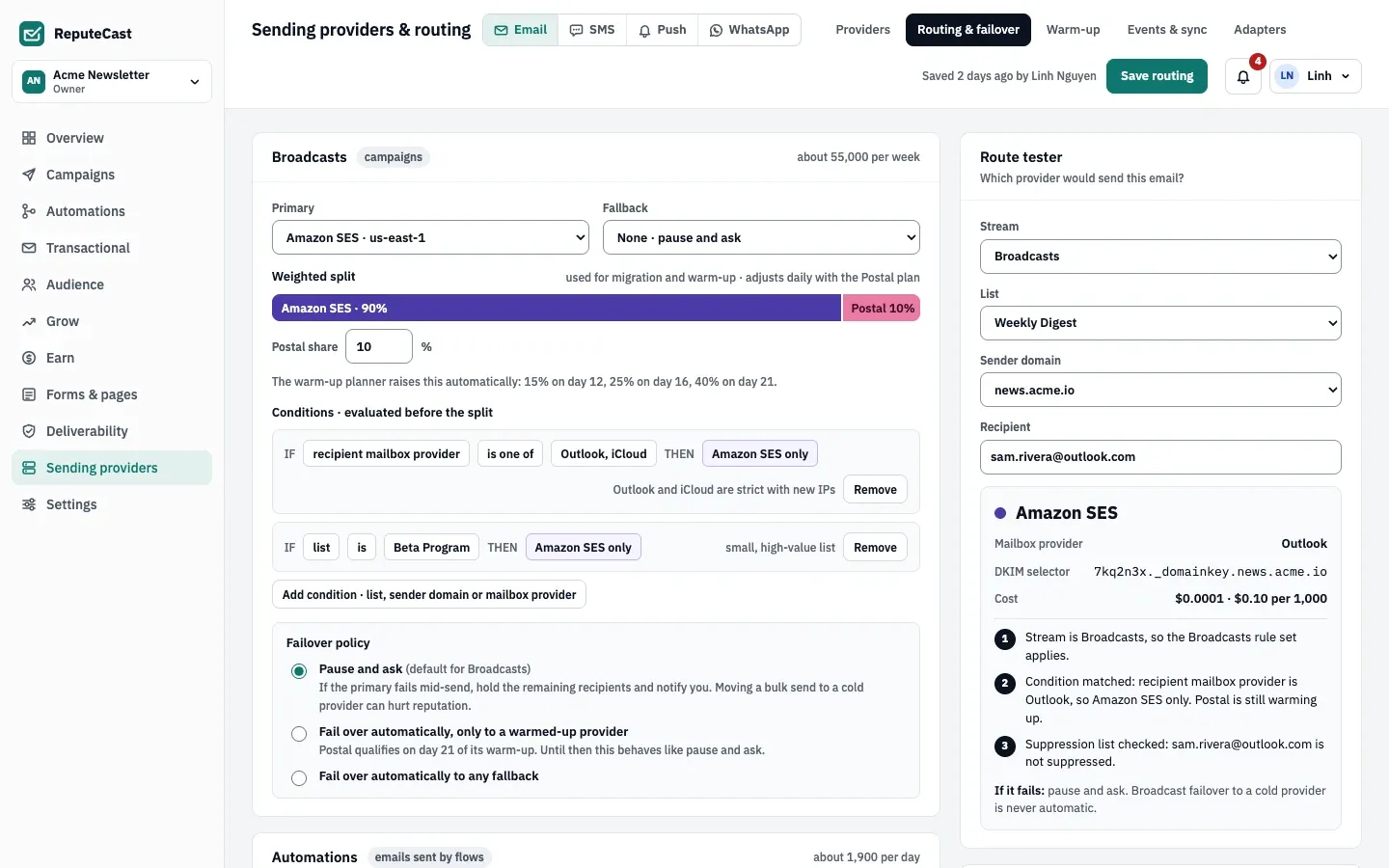
Task: Click the Postal share percentage field
Action: (x=379, y=346)
